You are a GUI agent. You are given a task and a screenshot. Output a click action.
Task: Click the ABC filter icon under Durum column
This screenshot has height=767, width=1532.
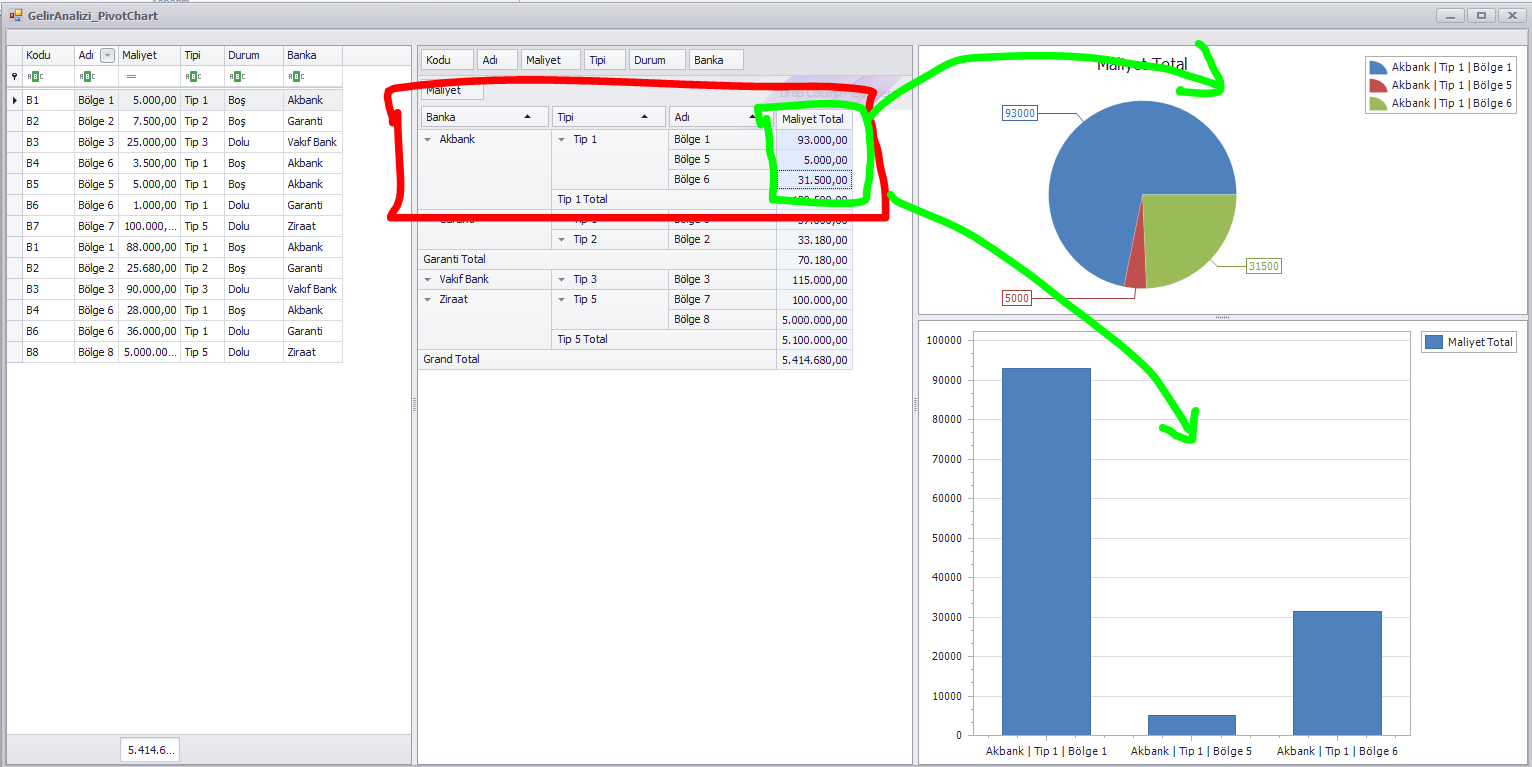pos(236,76)
